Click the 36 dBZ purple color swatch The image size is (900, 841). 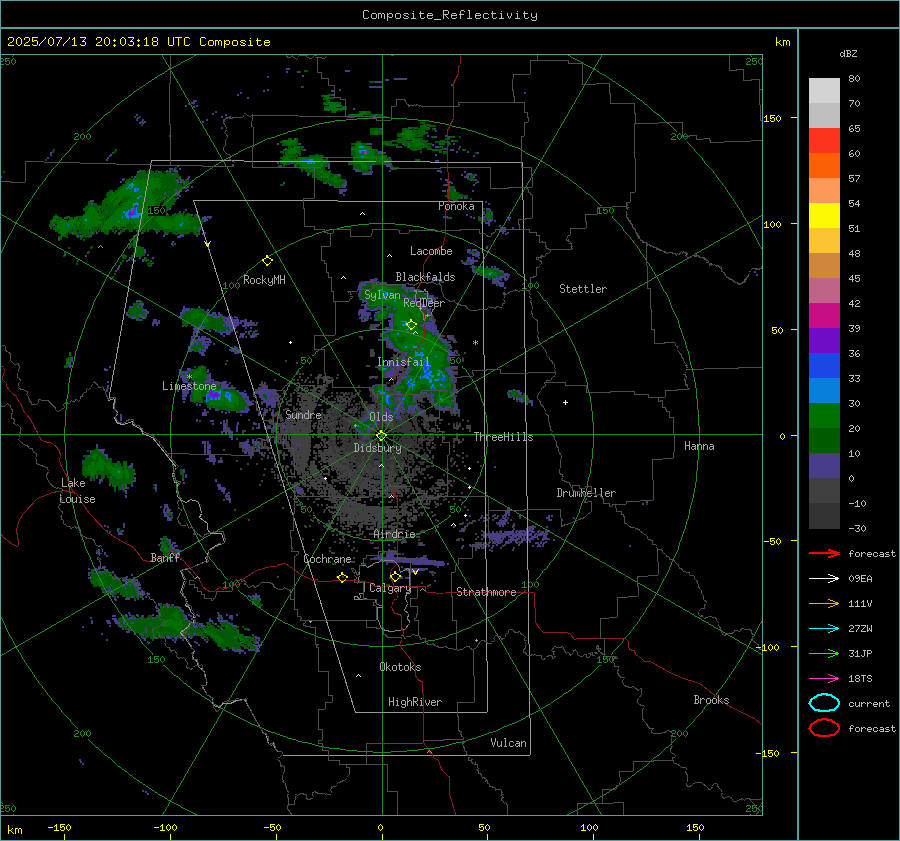824,340
